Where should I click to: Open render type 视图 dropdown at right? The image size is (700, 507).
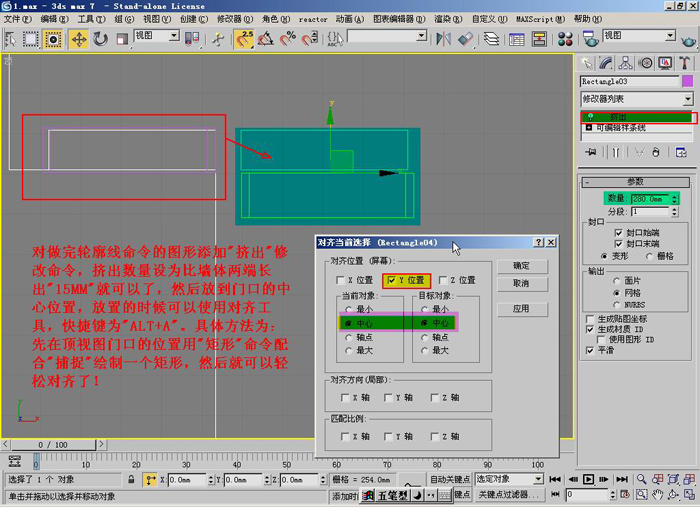[639, 36]
